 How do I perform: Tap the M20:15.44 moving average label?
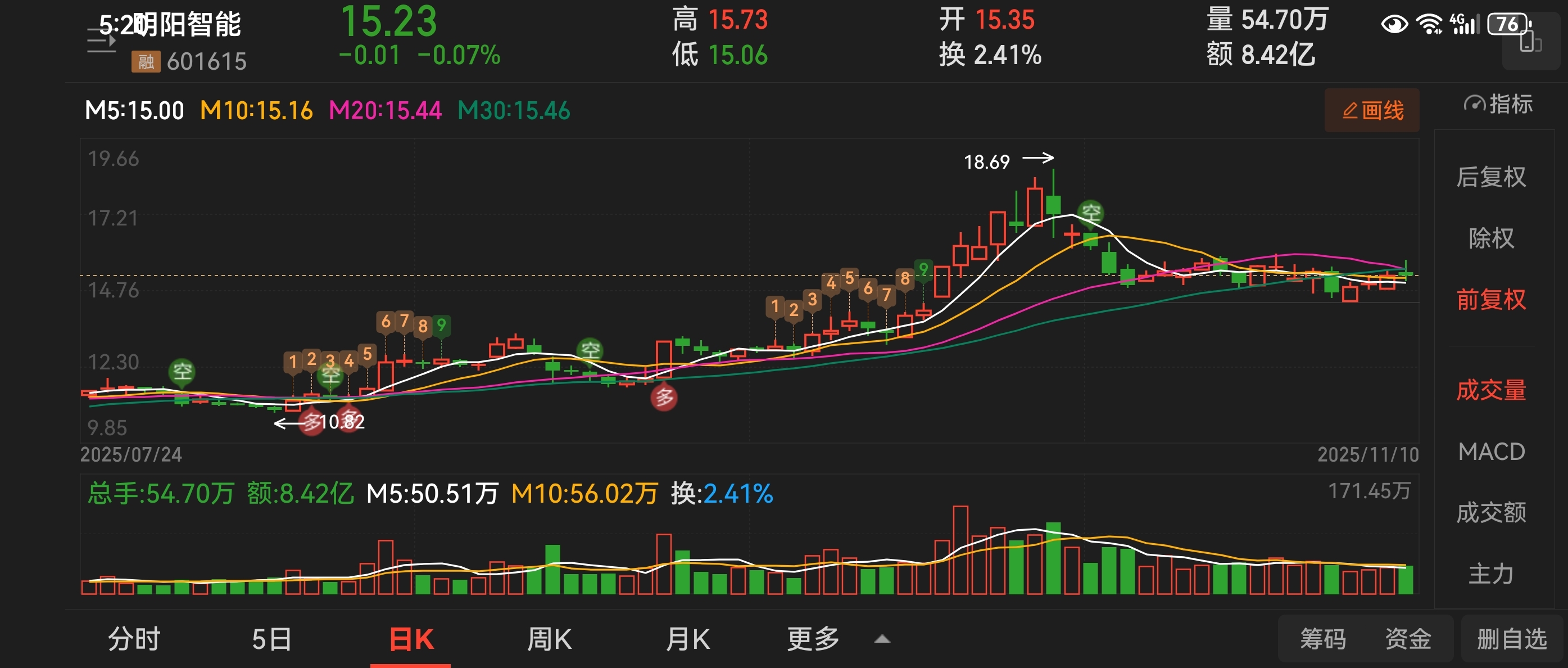point(385,110)
